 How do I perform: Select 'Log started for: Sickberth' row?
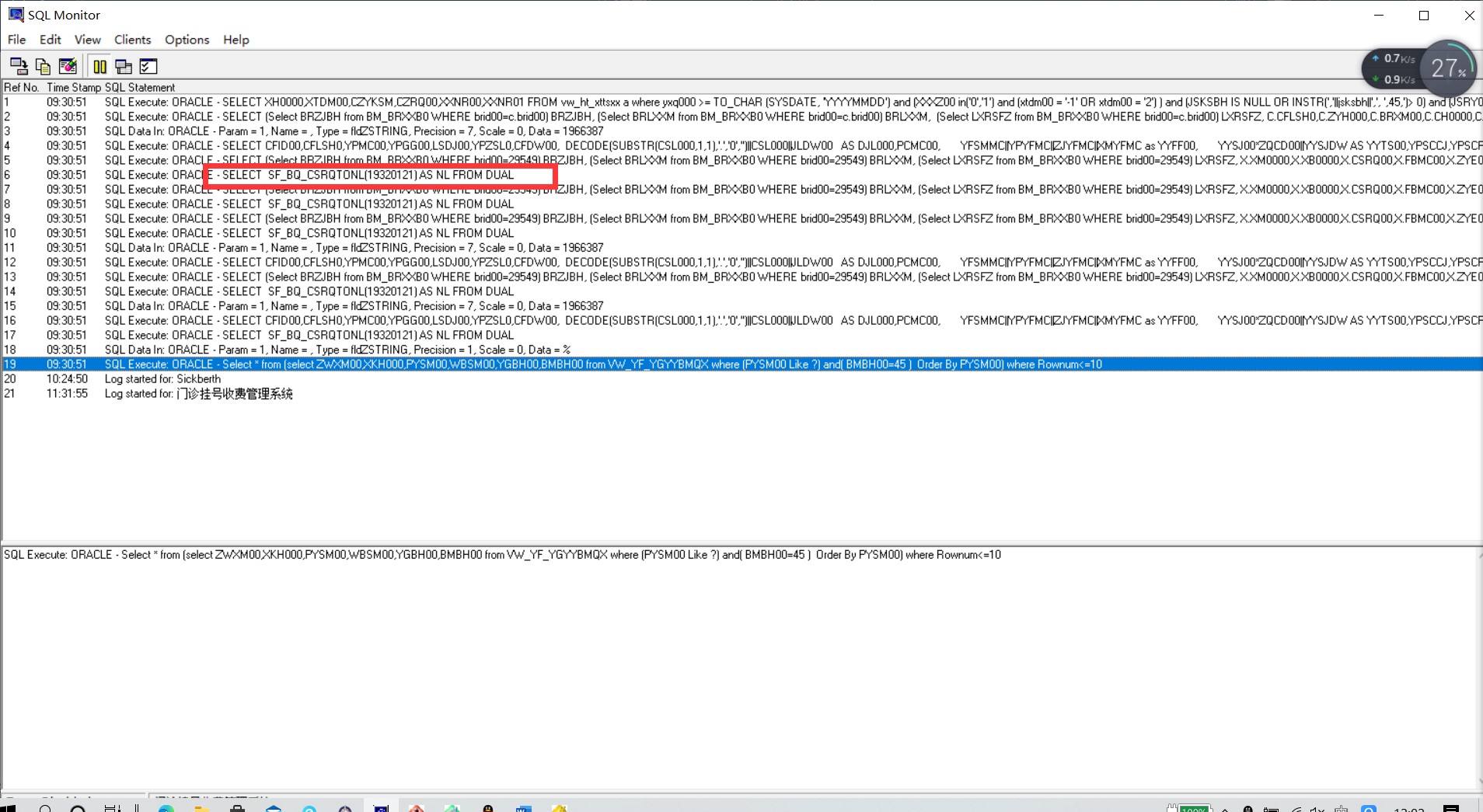(742, 379)
